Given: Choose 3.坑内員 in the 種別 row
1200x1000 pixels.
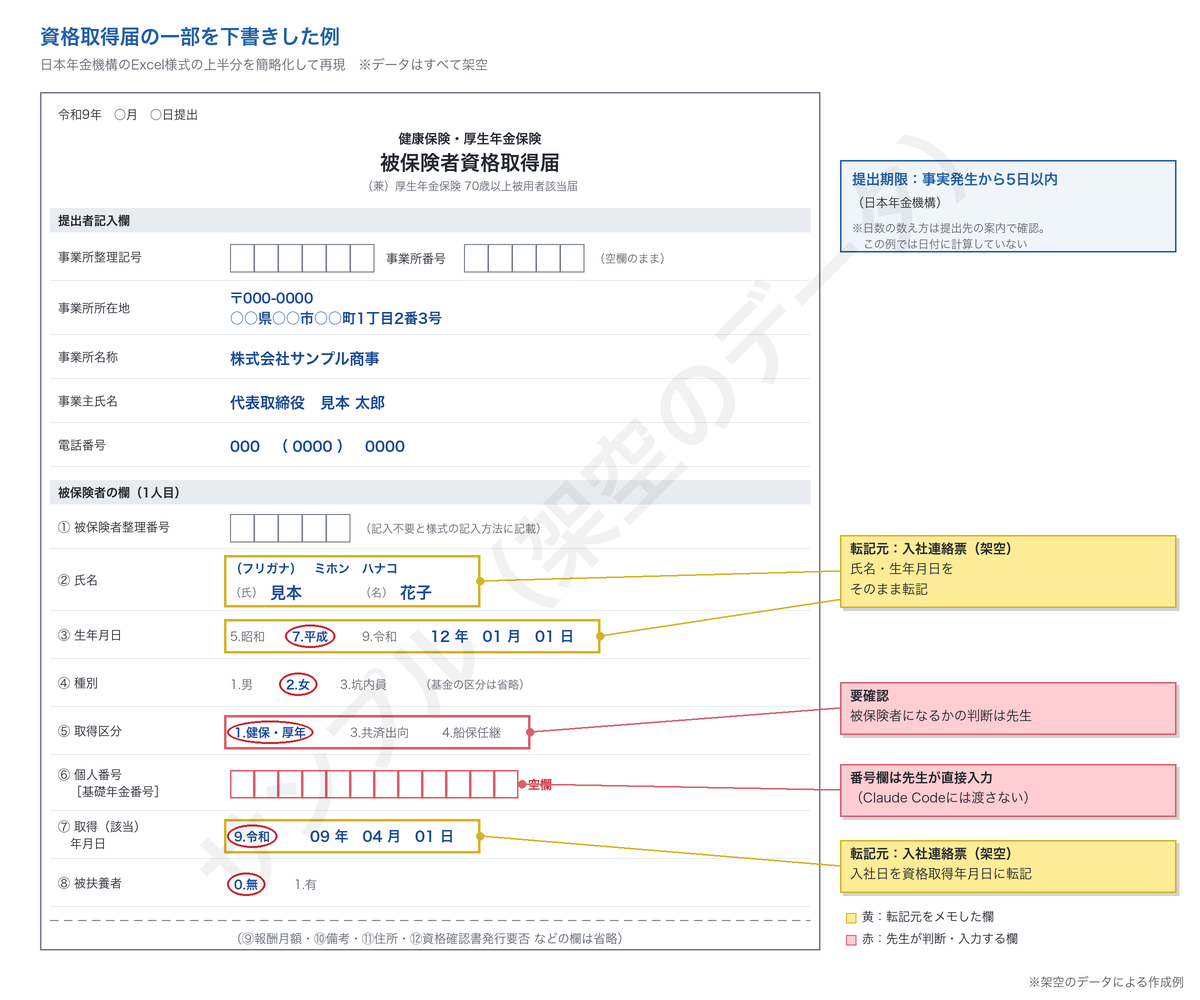Looking at the screenshot, I should point(363,685).
